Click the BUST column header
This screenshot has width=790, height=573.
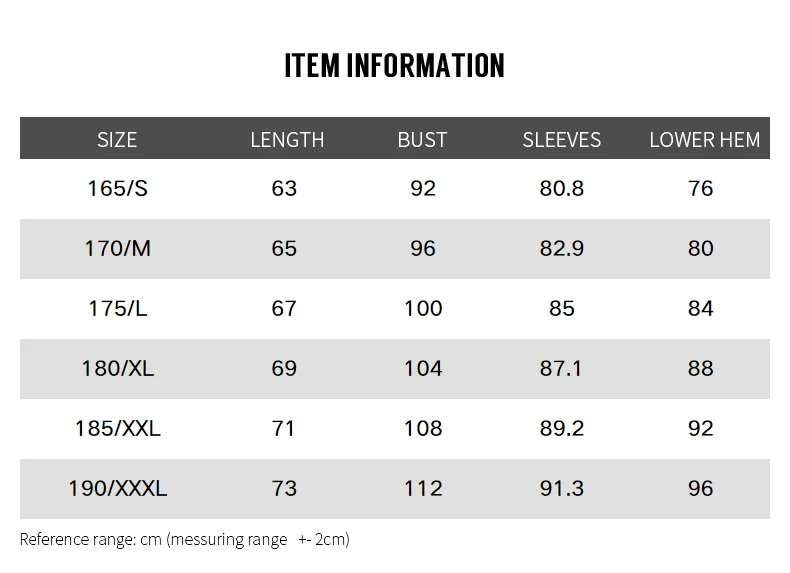(x=422, y=140)
